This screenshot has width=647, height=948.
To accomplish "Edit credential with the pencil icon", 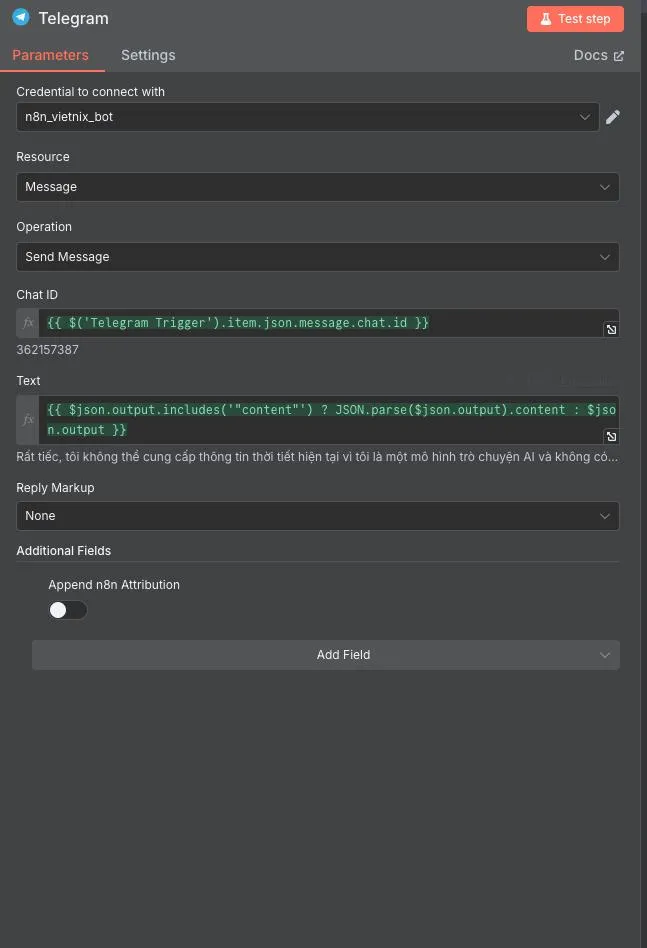I will click(x=613, y=117).
